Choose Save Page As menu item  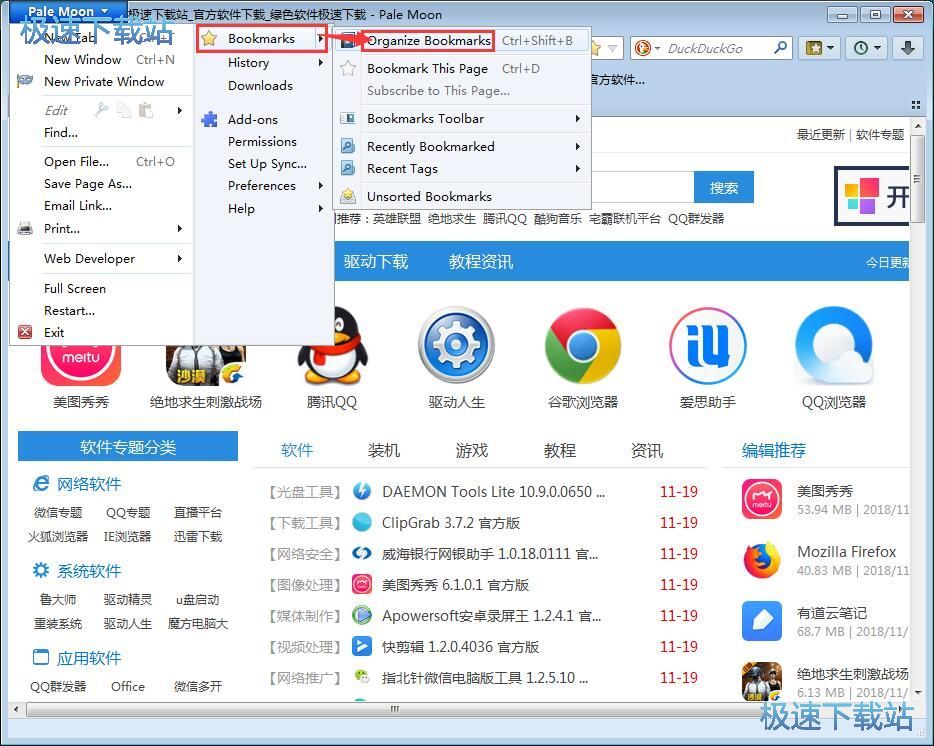click(x=88, y=184)
